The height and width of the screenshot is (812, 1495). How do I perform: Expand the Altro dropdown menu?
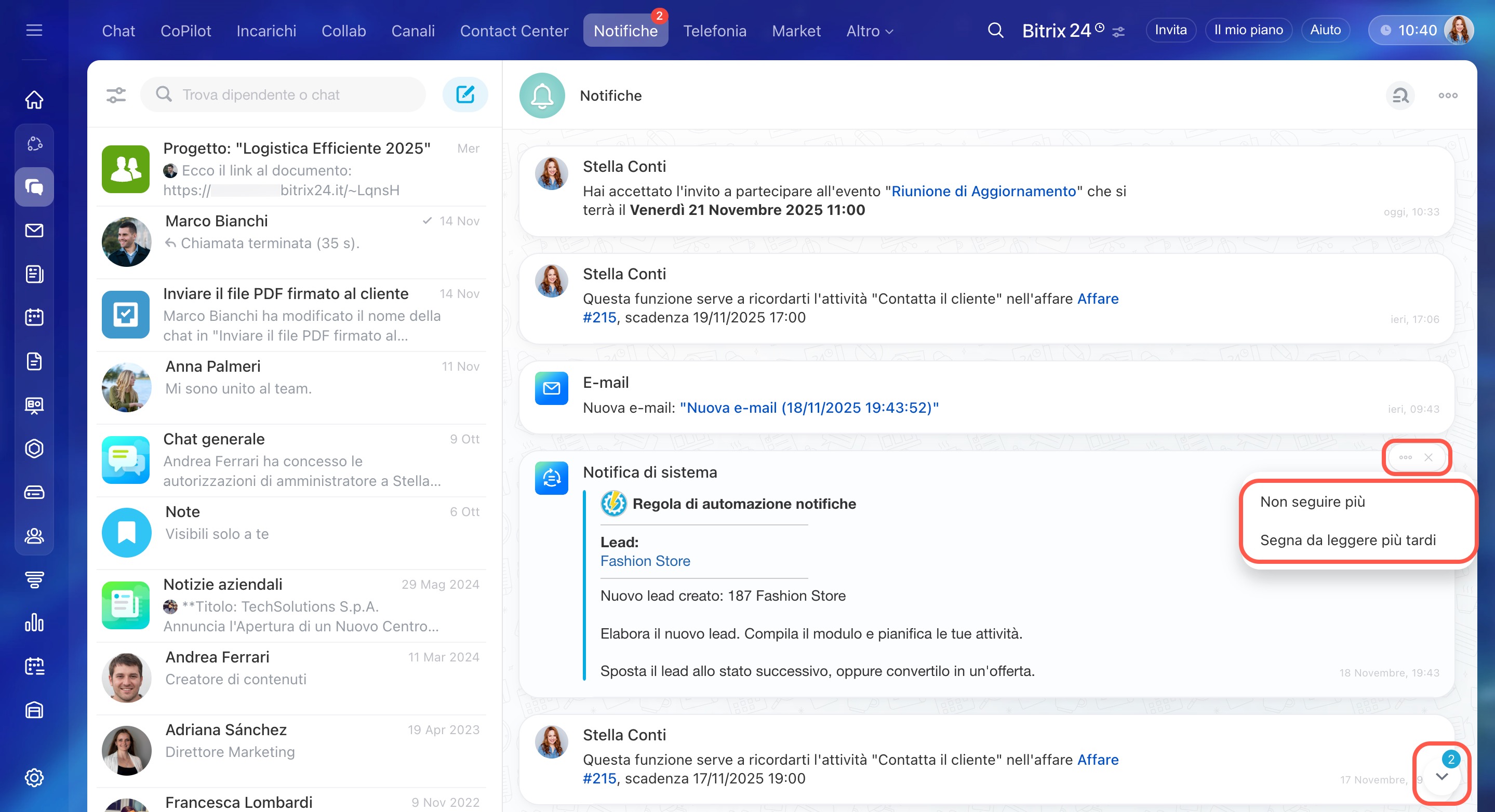(870, 31)
